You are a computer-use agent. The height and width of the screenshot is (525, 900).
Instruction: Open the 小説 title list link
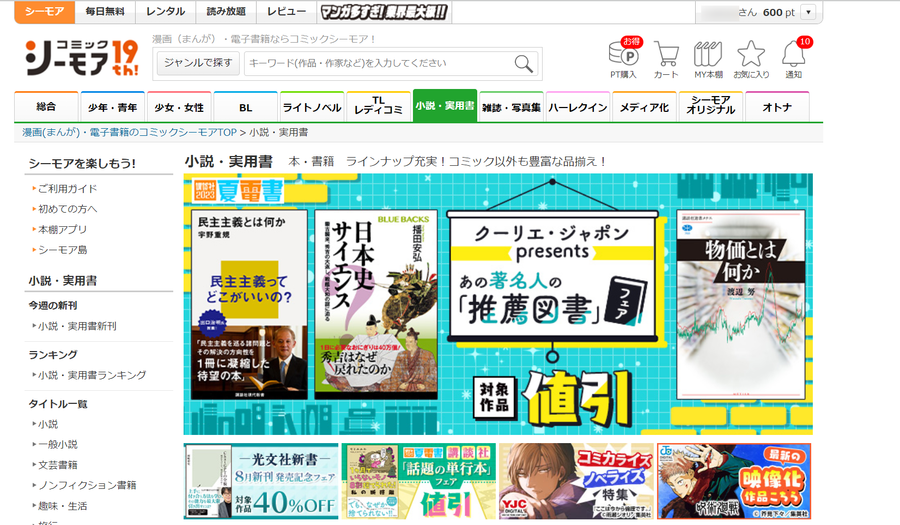click(x=48, y=425)
